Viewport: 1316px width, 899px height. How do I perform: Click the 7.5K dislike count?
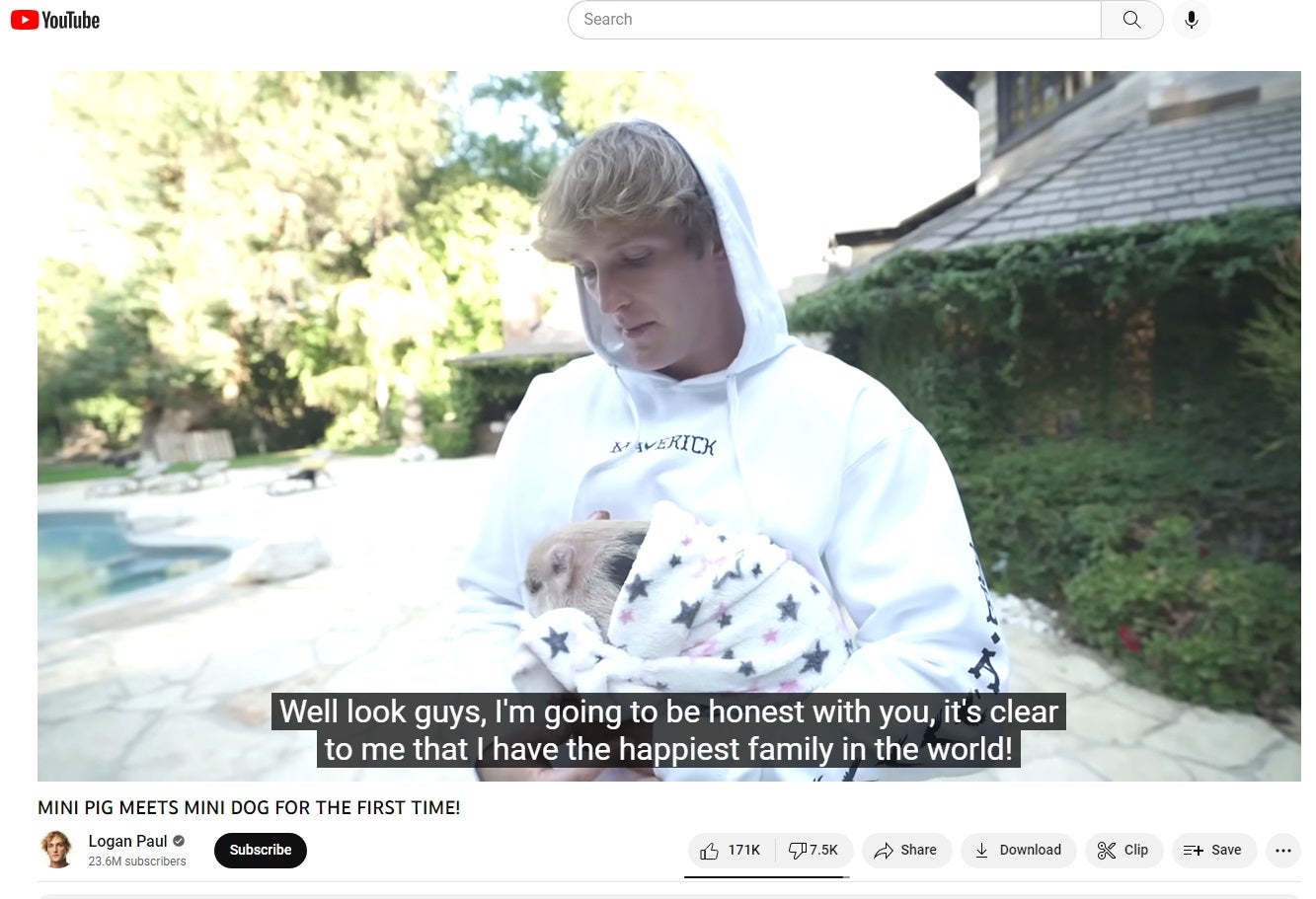coord(823,850)
